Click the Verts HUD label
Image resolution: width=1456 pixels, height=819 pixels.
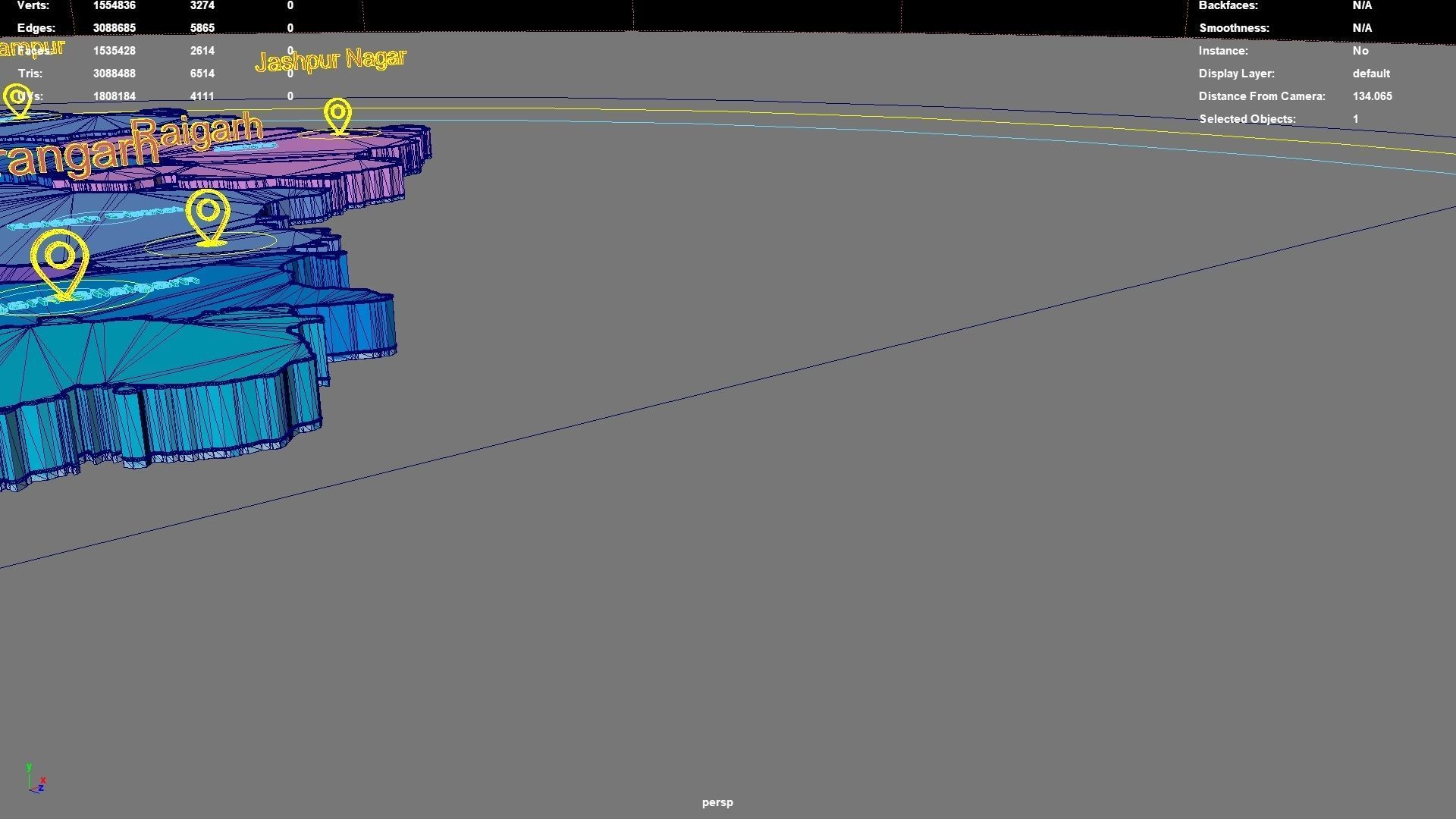[33, 5]
